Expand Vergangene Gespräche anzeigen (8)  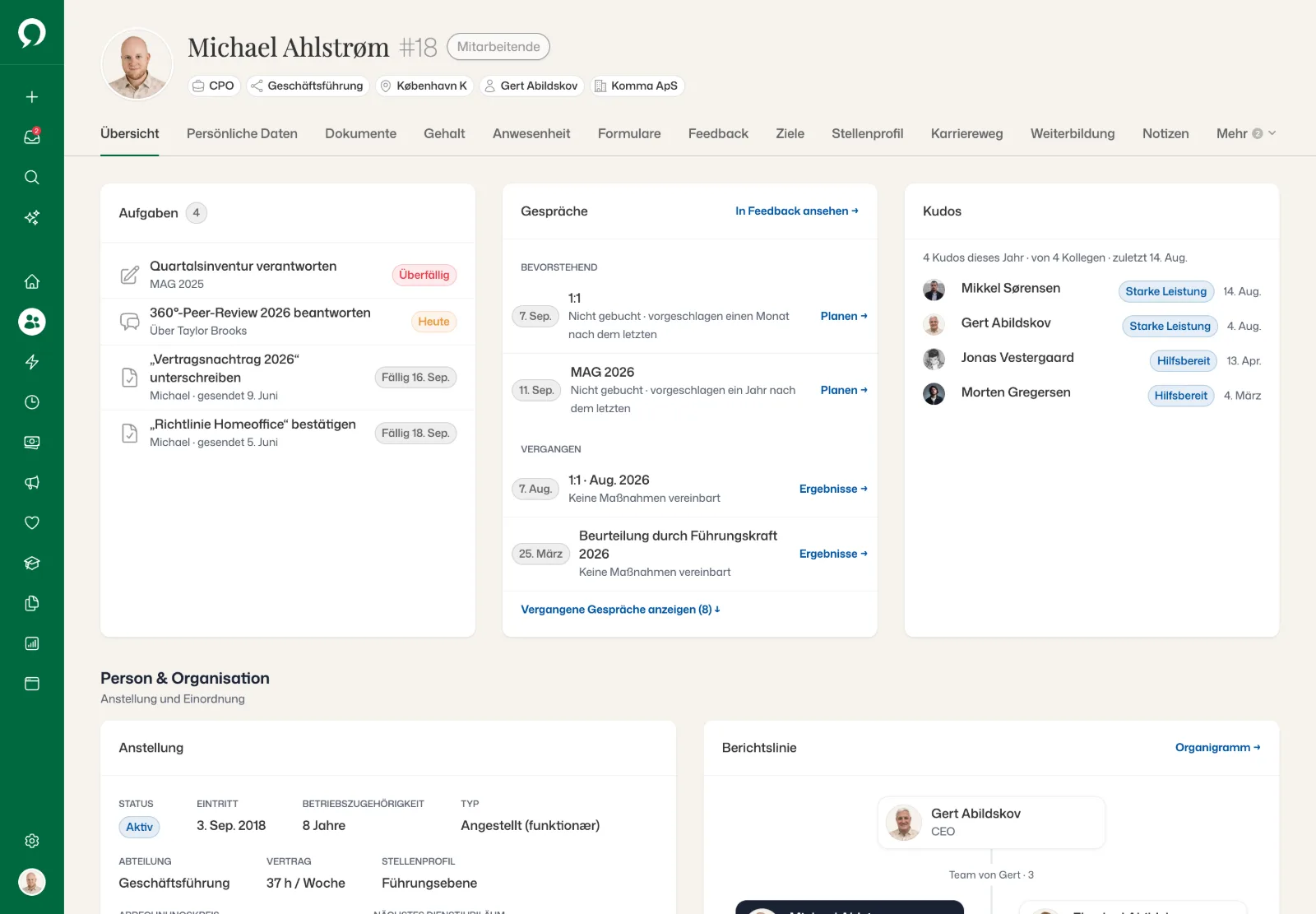(620, 610)
